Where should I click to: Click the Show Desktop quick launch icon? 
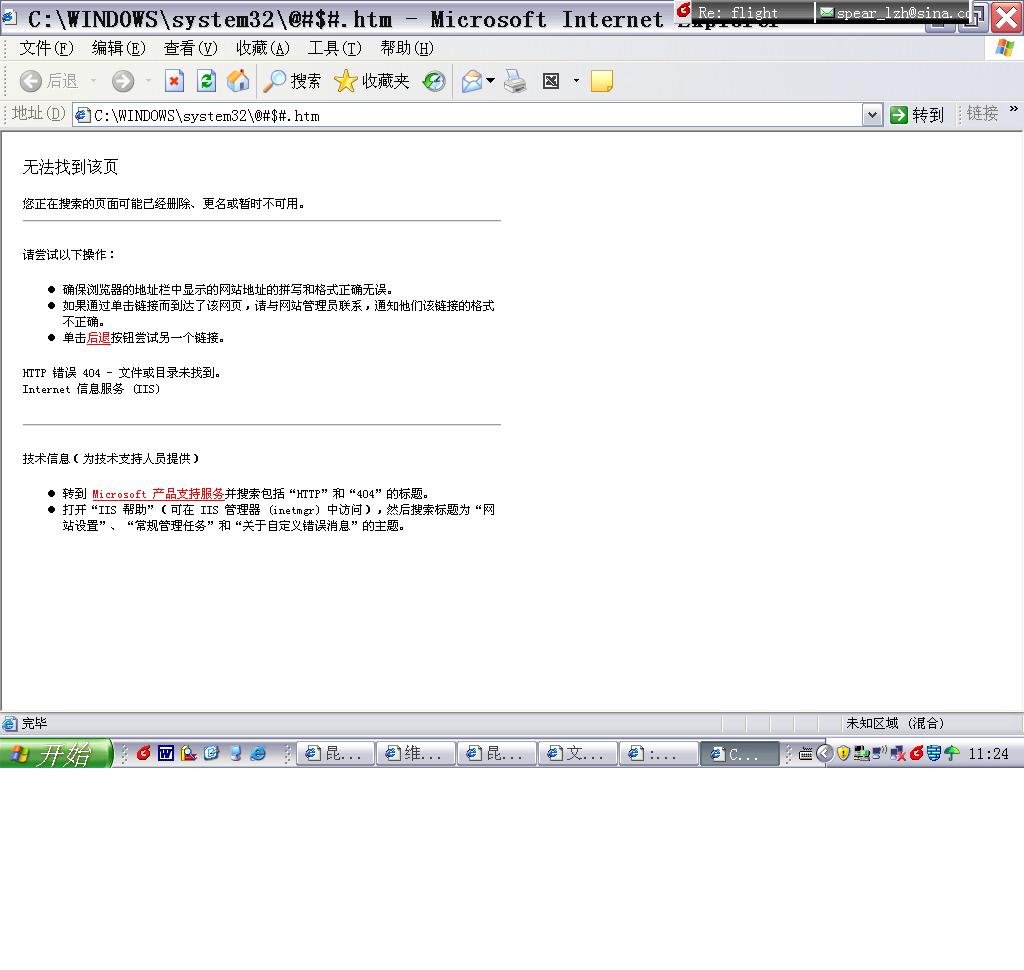pos(235,754)
